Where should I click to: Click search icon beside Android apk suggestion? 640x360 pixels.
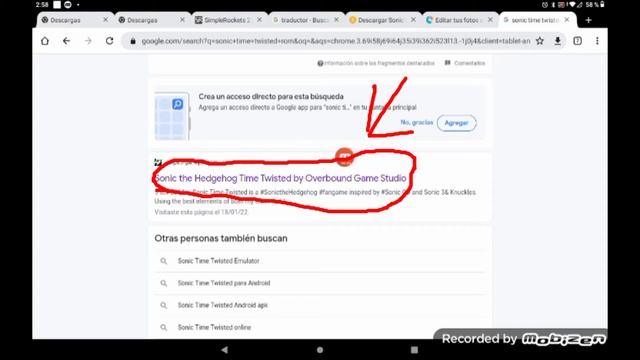pyautogui.click(x=164, y=305)
